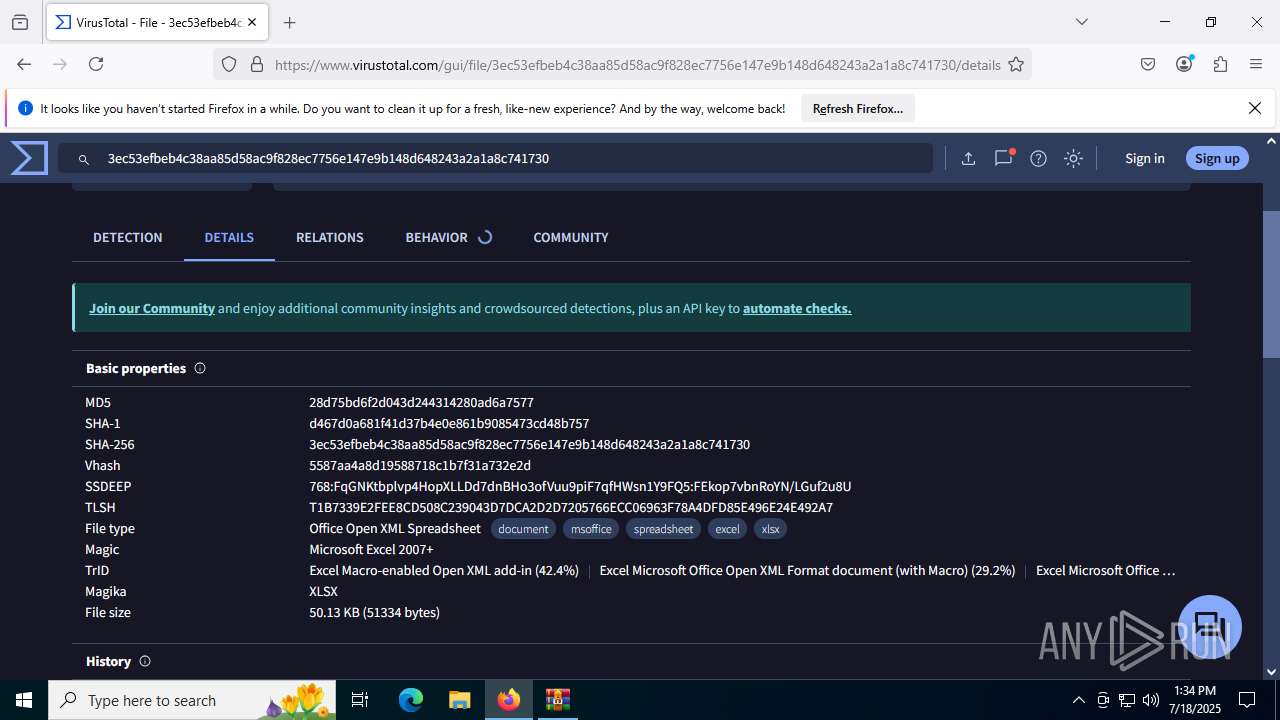Image resolution: width=1280 pixels, height=720 pixels.
Task: Open the chat support bubble
Action: click(x=1210, y=627)
